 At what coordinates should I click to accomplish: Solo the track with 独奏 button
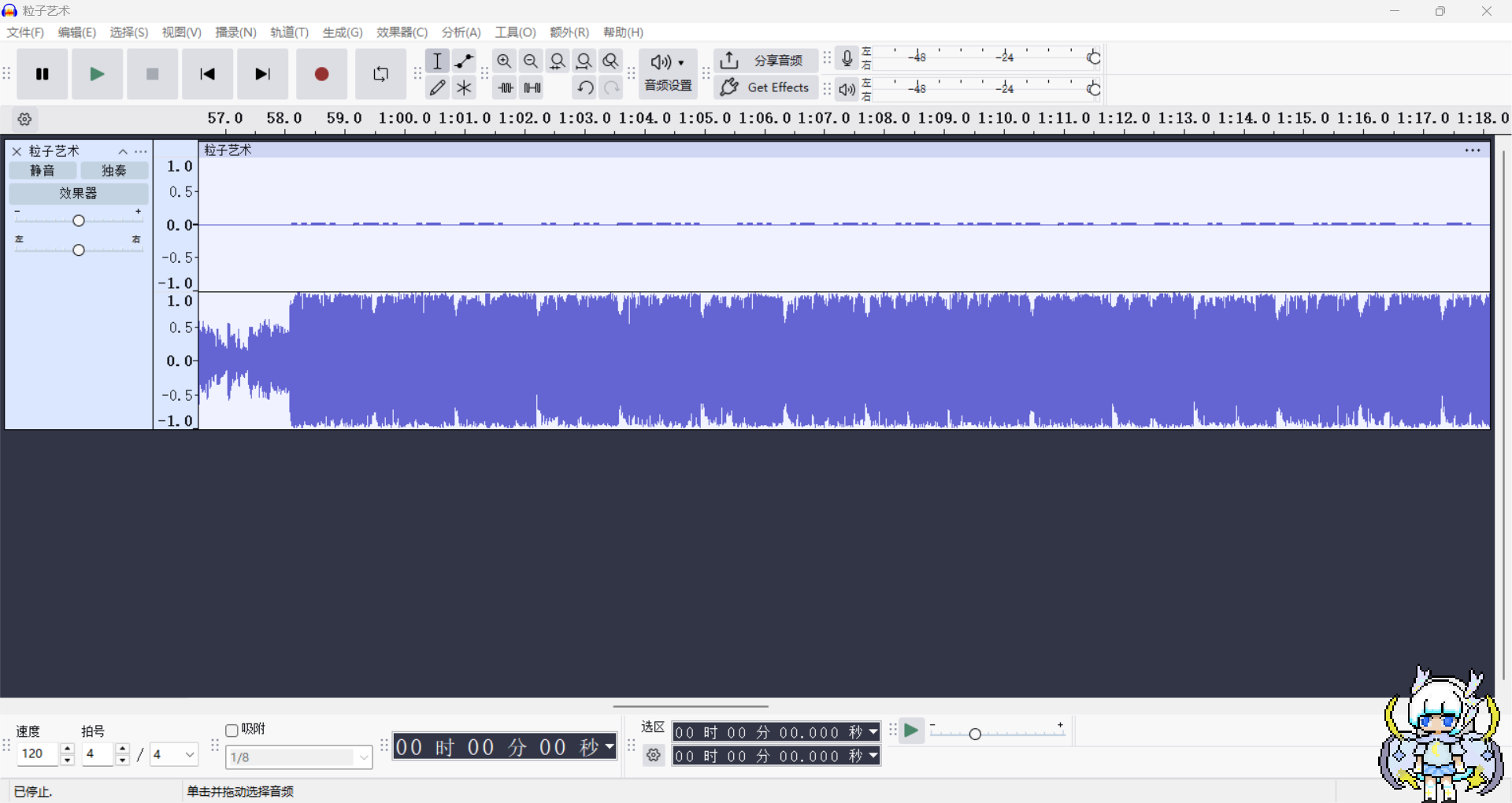[114, 171]
